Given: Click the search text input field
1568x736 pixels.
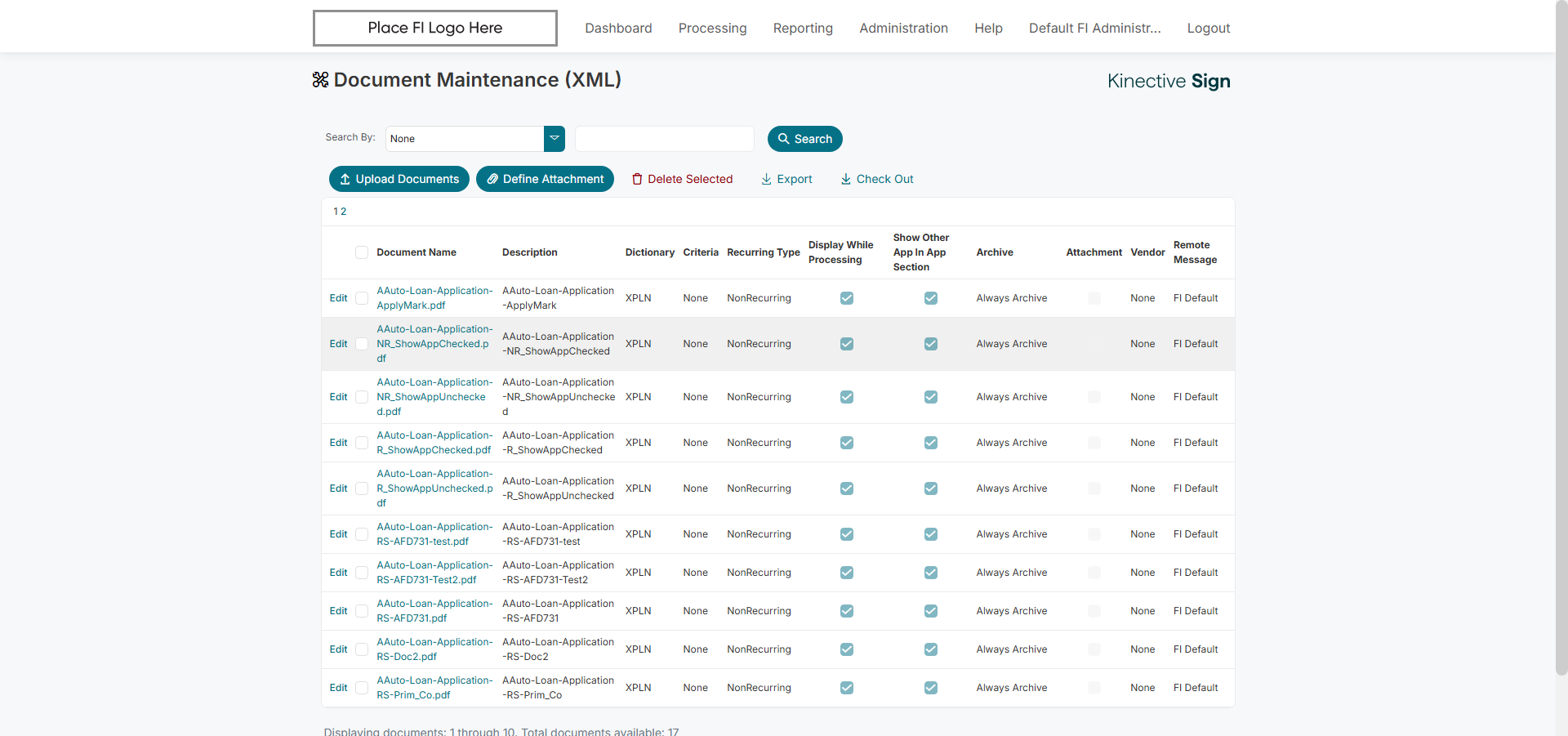Looking at the screenshot, I should tap(664, 139).
